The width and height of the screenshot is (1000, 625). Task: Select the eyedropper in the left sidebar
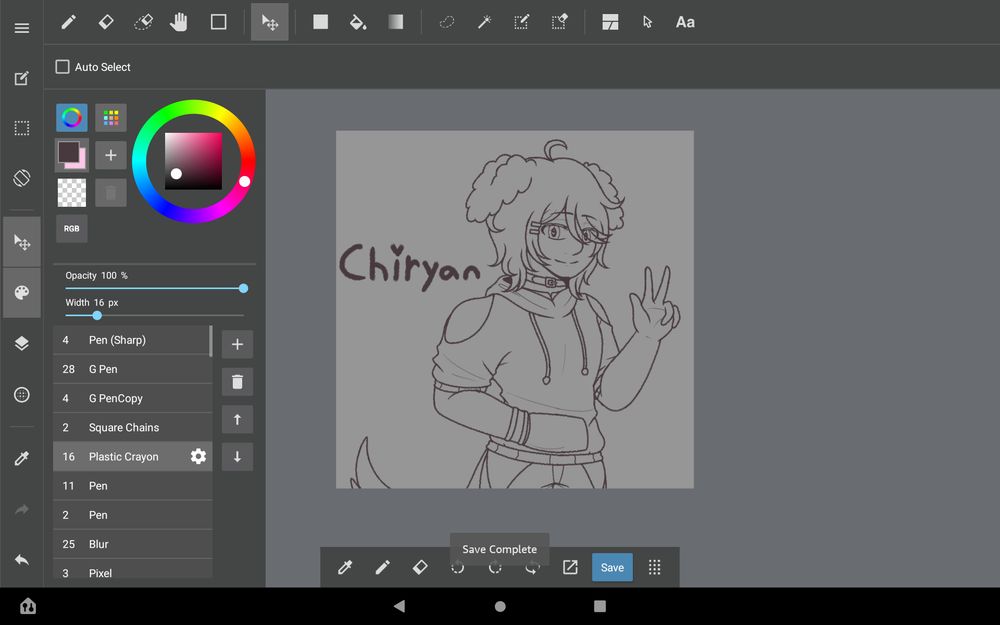(22, 459)
